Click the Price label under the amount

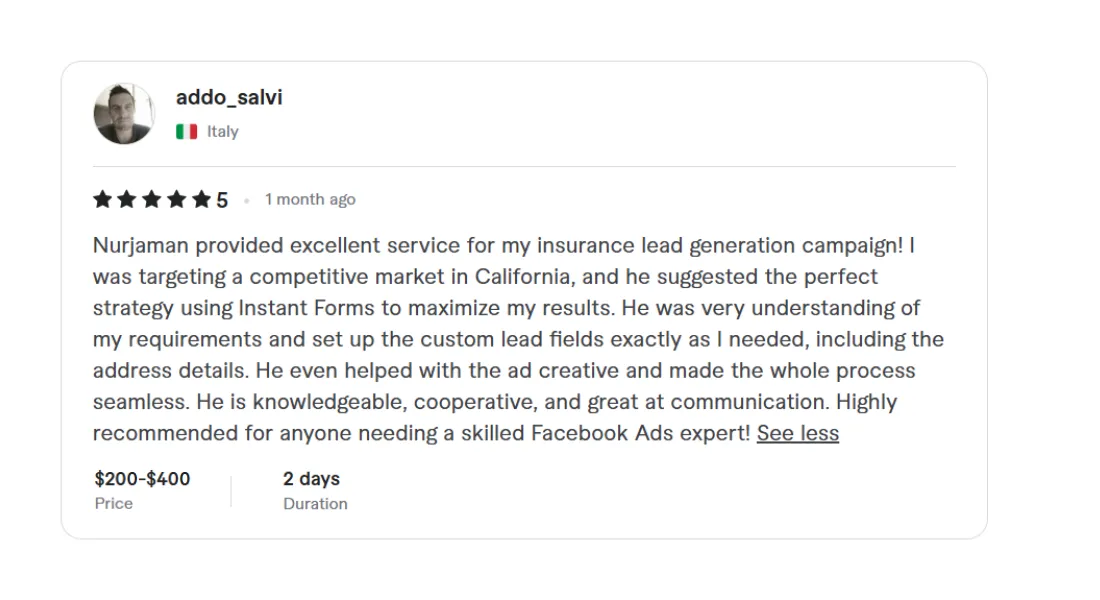click(x=114, y=504)
